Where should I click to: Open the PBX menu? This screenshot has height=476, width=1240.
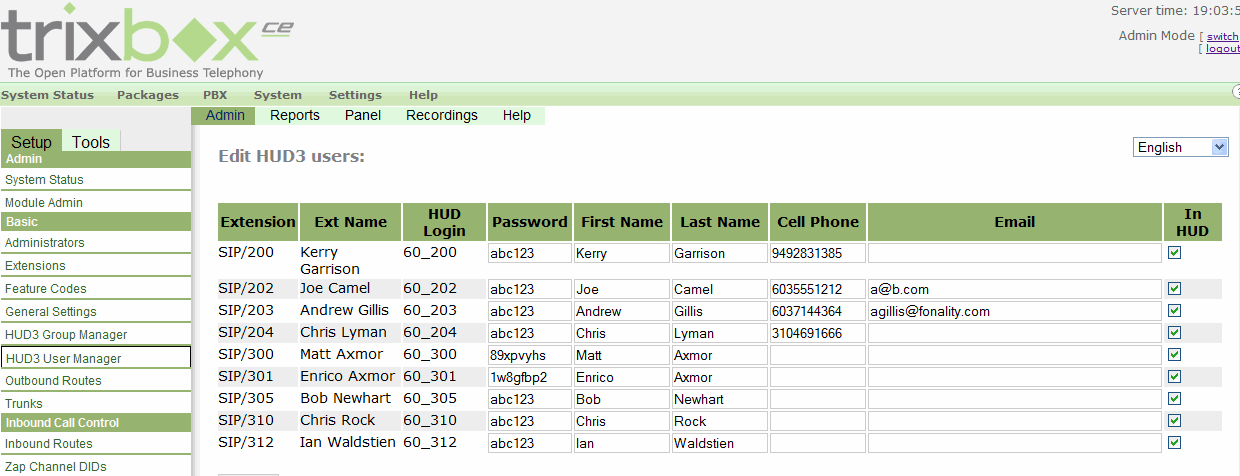point(215,95)
